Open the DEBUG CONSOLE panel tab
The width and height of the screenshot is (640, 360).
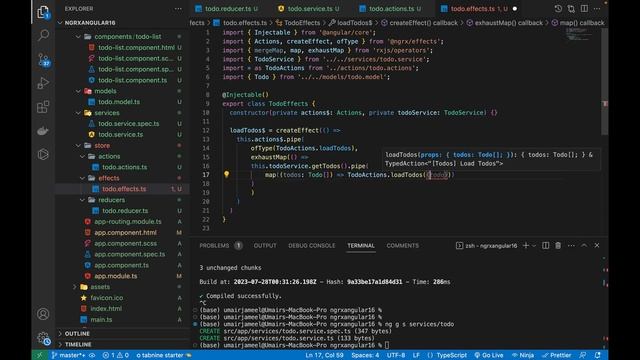coord(311,245)
